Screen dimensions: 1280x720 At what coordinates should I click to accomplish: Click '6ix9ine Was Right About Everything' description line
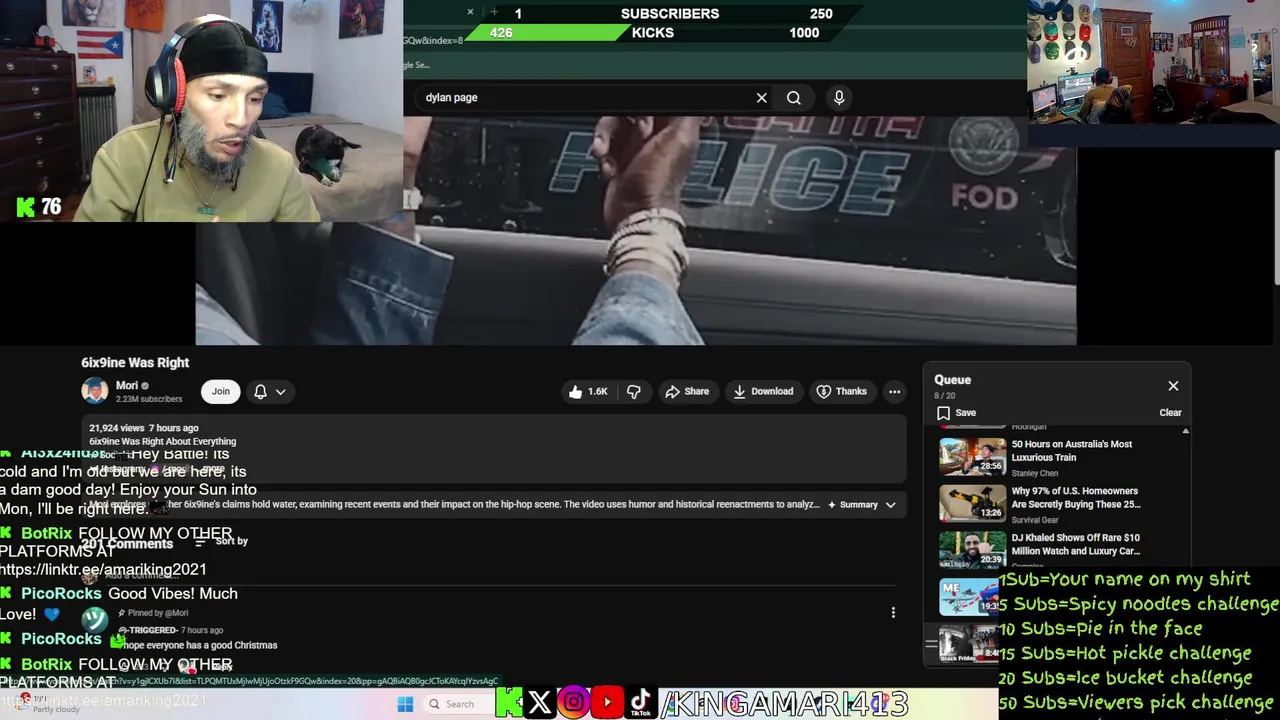162,441
